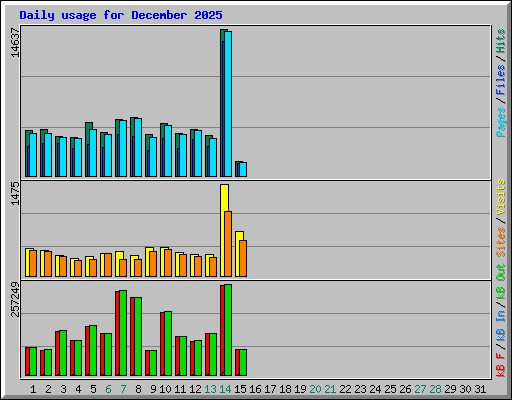Click the 'Sites' legend label
This screenshot has width=512, height=400.
pyautogui.click(x=501, y=242)
